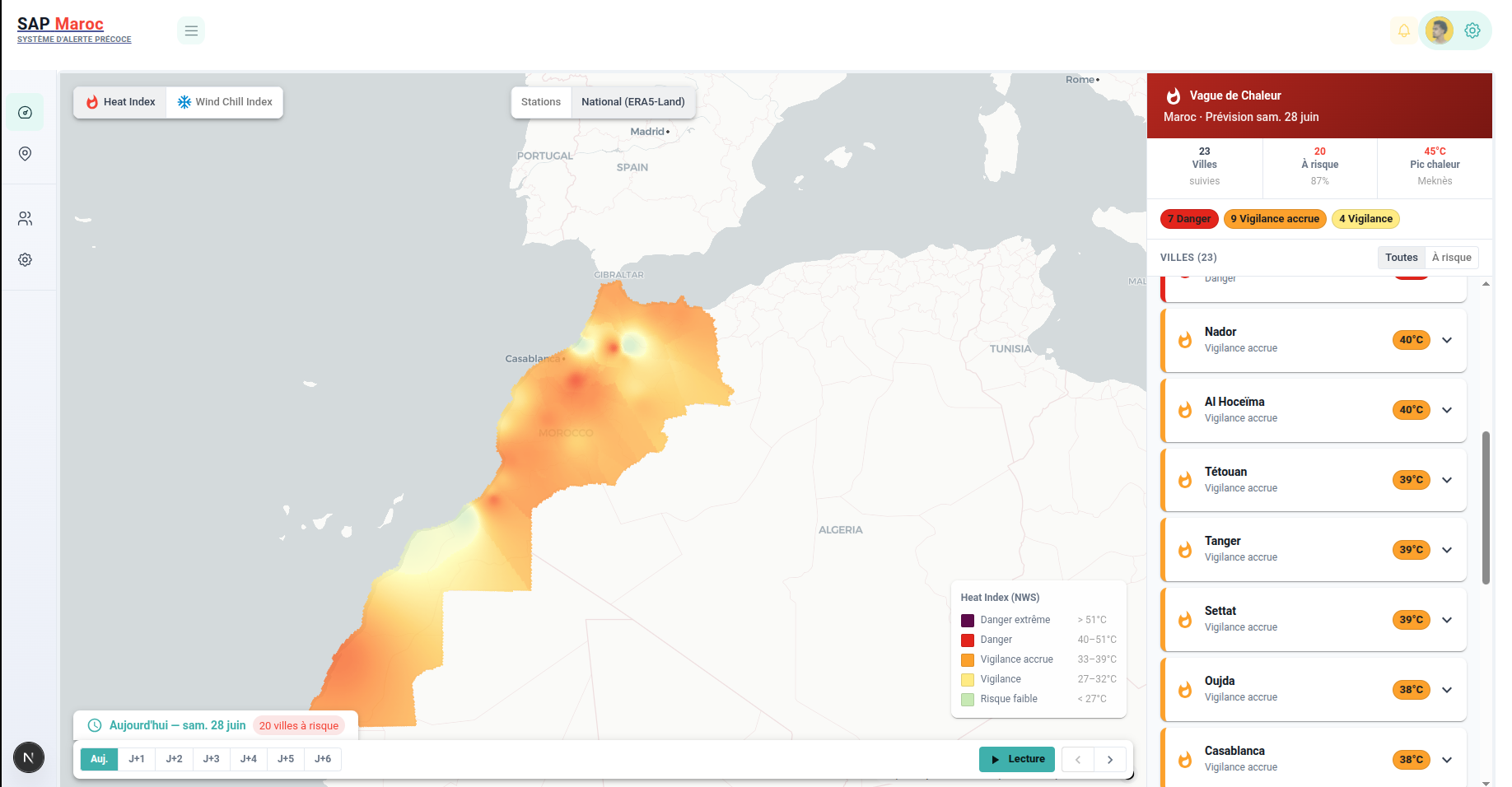Open the users sidebar icon
This screenshot has height=787, width=1512.
pos(26,219)
